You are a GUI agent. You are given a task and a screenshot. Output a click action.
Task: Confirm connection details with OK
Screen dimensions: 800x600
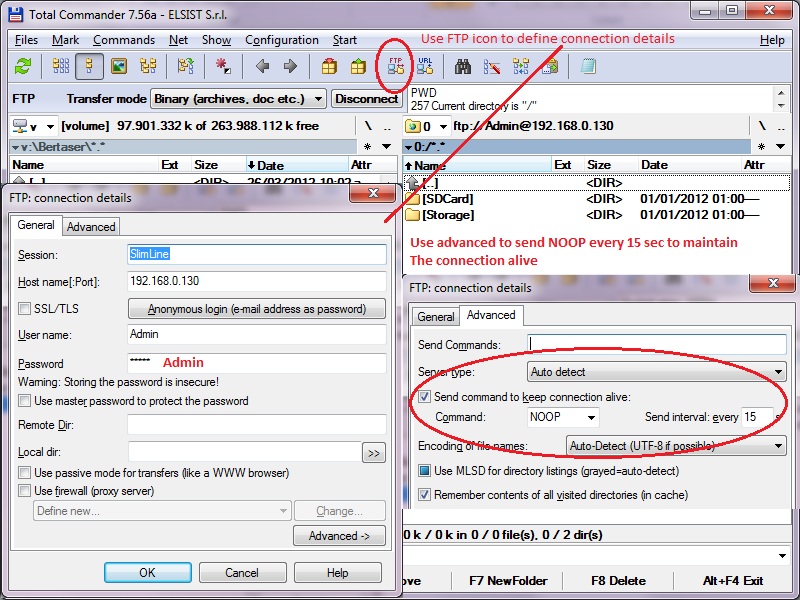tap(147, 572)
